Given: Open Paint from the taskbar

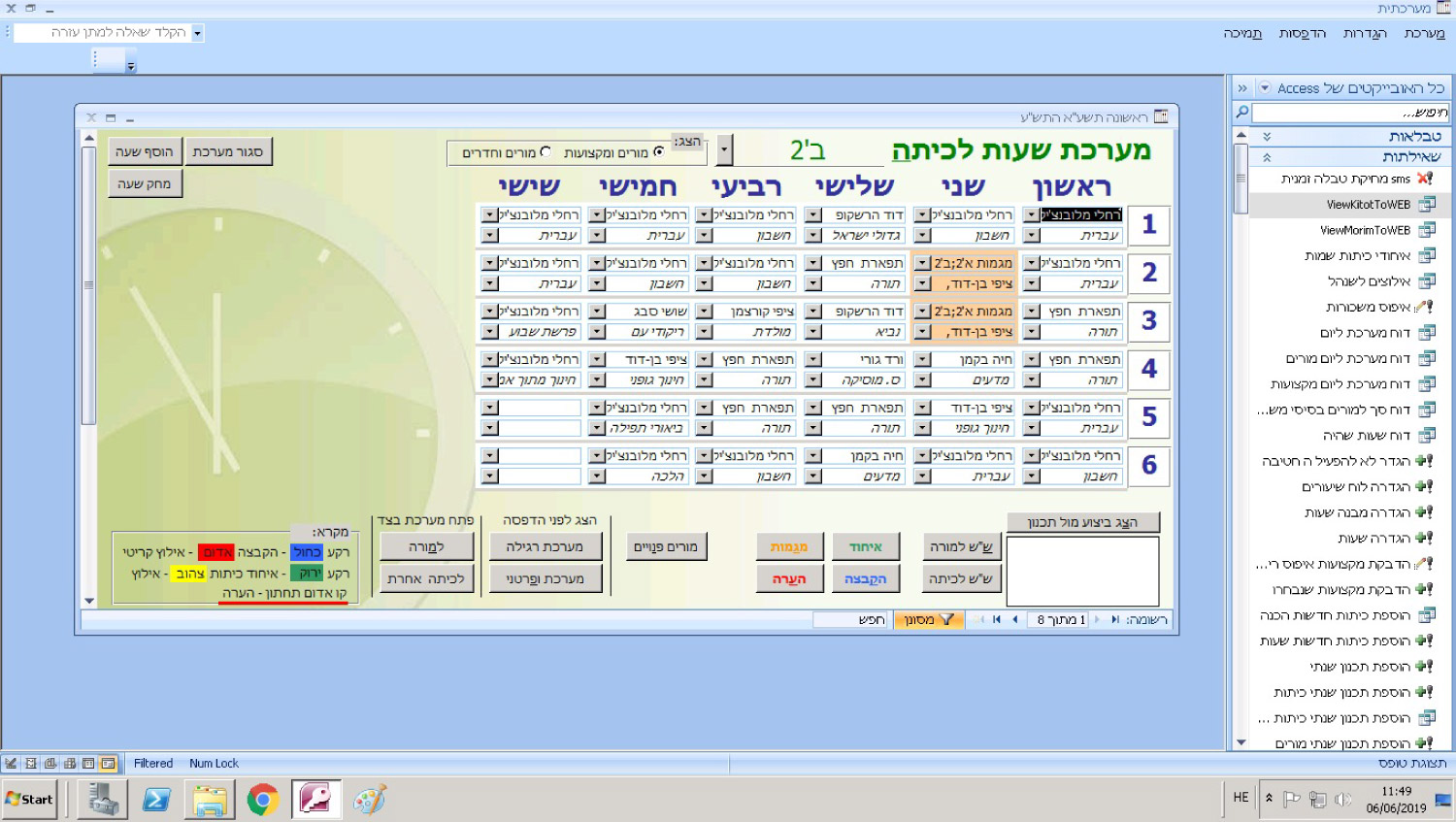Looking at the screenshot, I should [369, 800].
